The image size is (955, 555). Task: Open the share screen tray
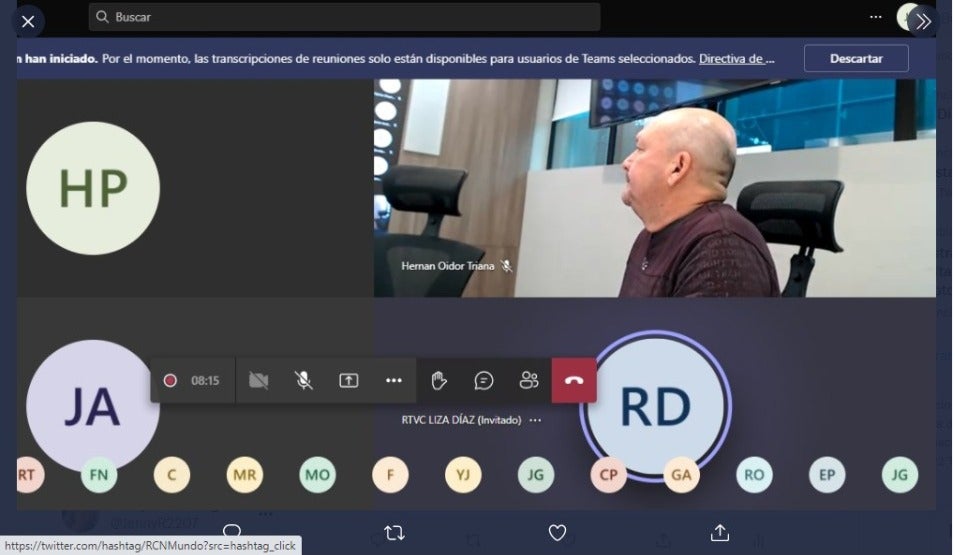348,380
